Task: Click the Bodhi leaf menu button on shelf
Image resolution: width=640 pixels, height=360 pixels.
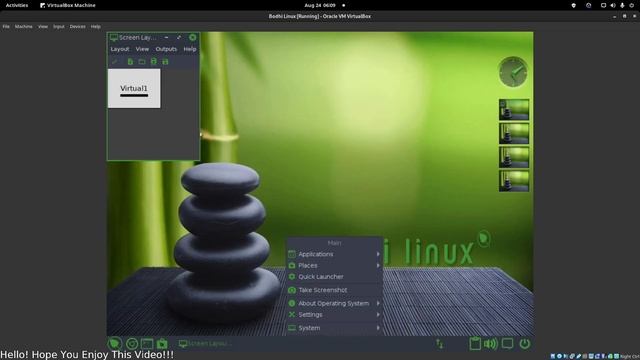Action: point(115,344)
